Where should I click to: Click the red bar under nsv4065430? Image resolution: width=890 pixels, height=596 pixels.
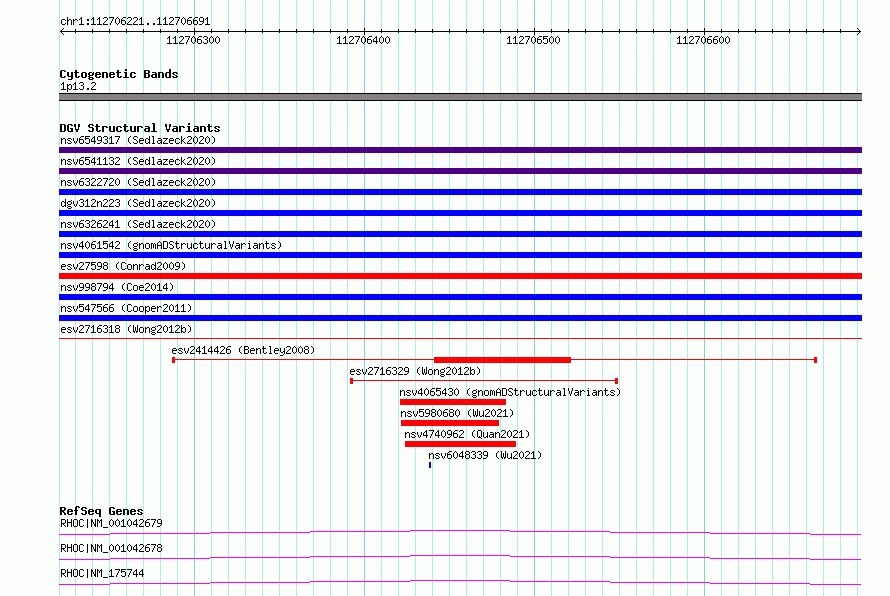453,402
